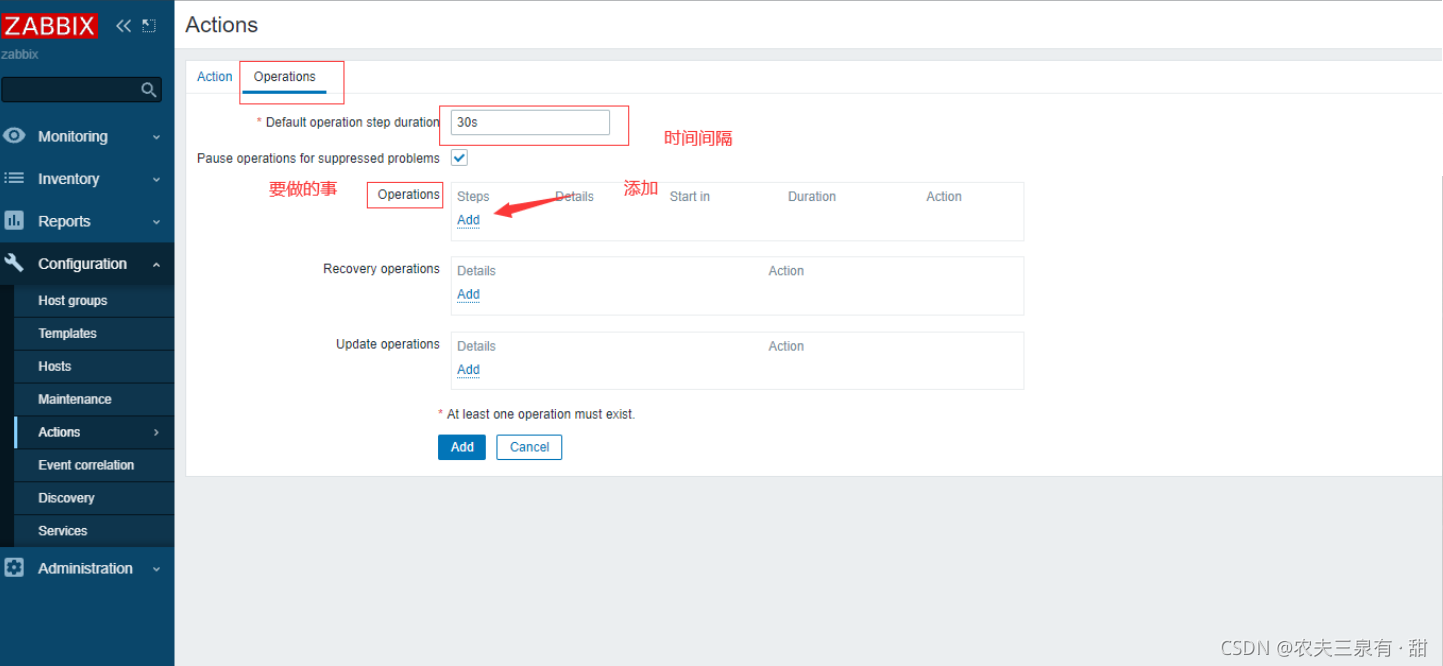Click the sidebar hide (kiosk) icon

(x=149, y=26)
